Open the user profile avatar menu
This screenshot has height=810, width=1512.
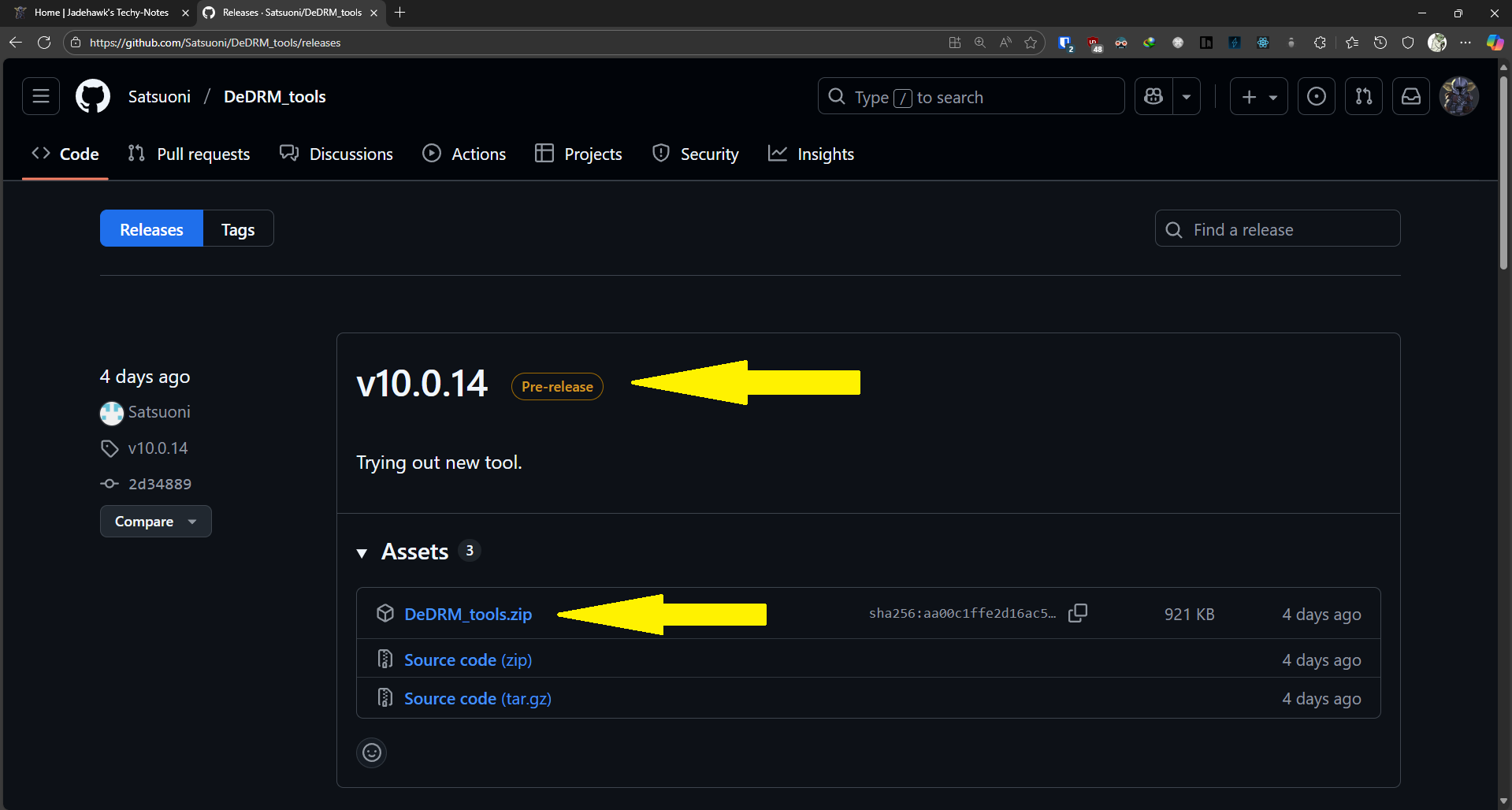1458,97
